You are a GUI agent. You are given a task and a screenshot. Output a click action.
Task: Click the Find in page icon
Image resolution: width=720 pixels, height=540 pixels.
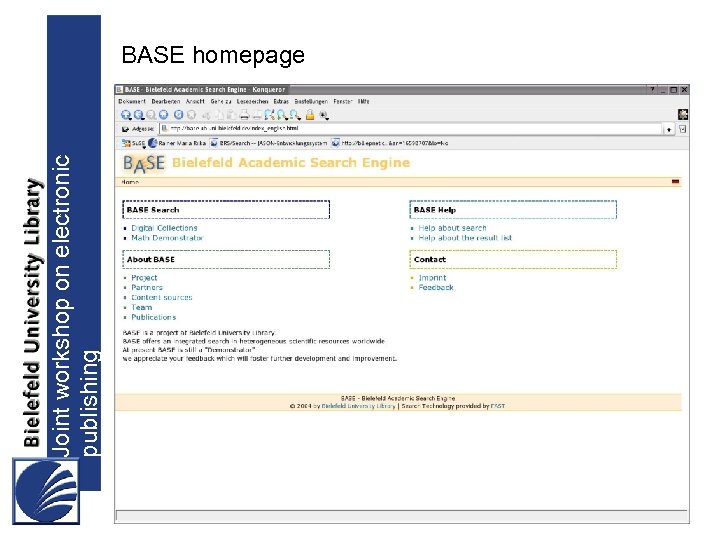pos(270,115)
